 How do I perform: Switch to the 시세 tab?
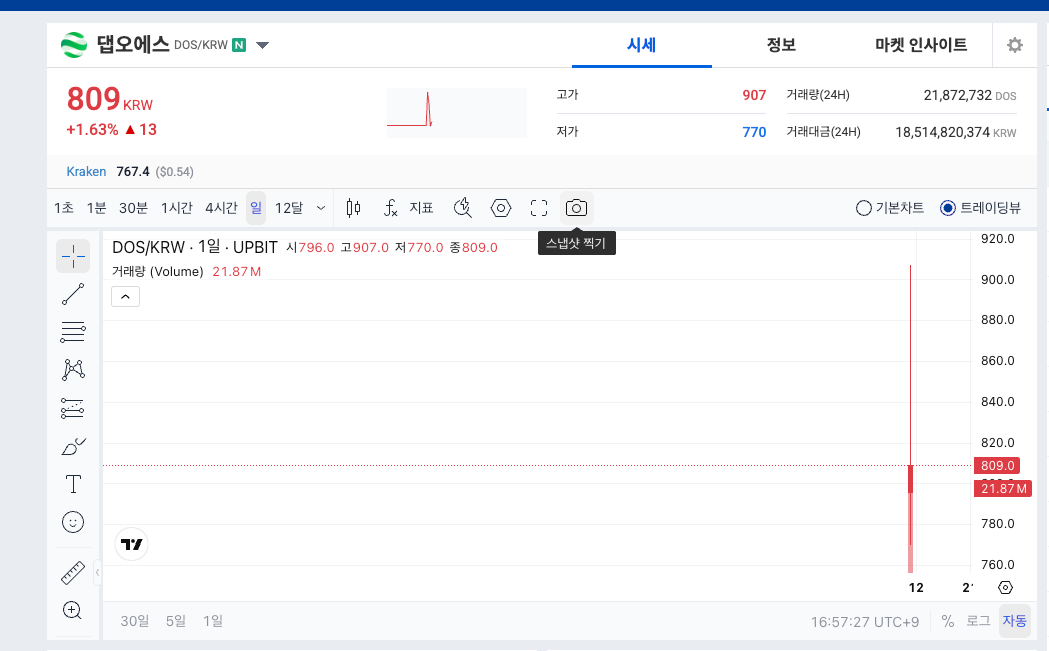(x=642, y=45)
